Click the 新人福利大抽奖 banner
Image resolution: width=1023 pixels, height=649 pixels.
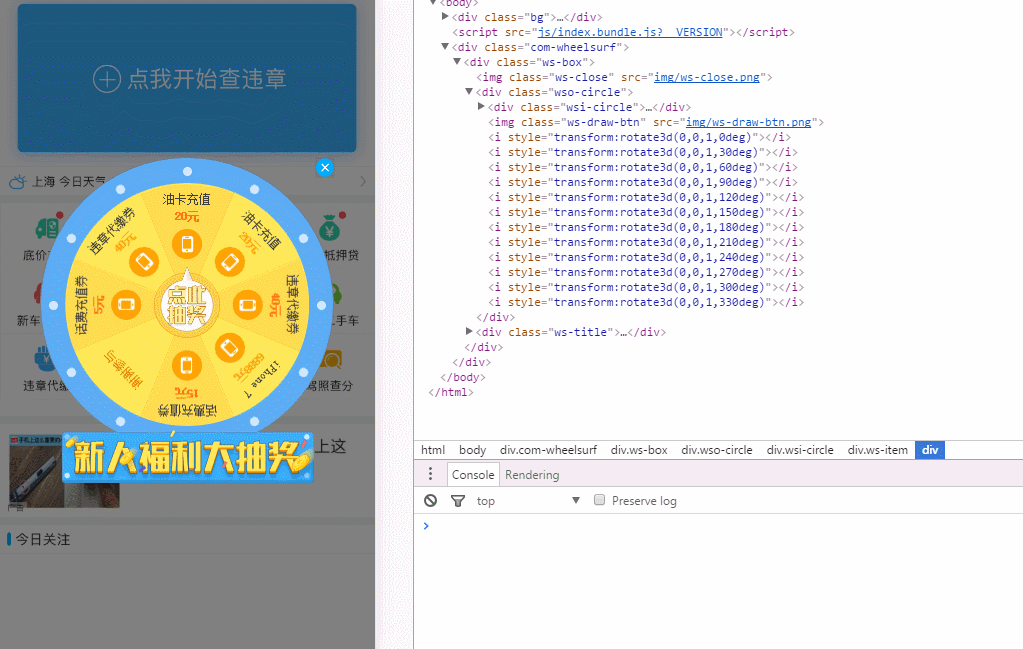(x=188, y=457)
